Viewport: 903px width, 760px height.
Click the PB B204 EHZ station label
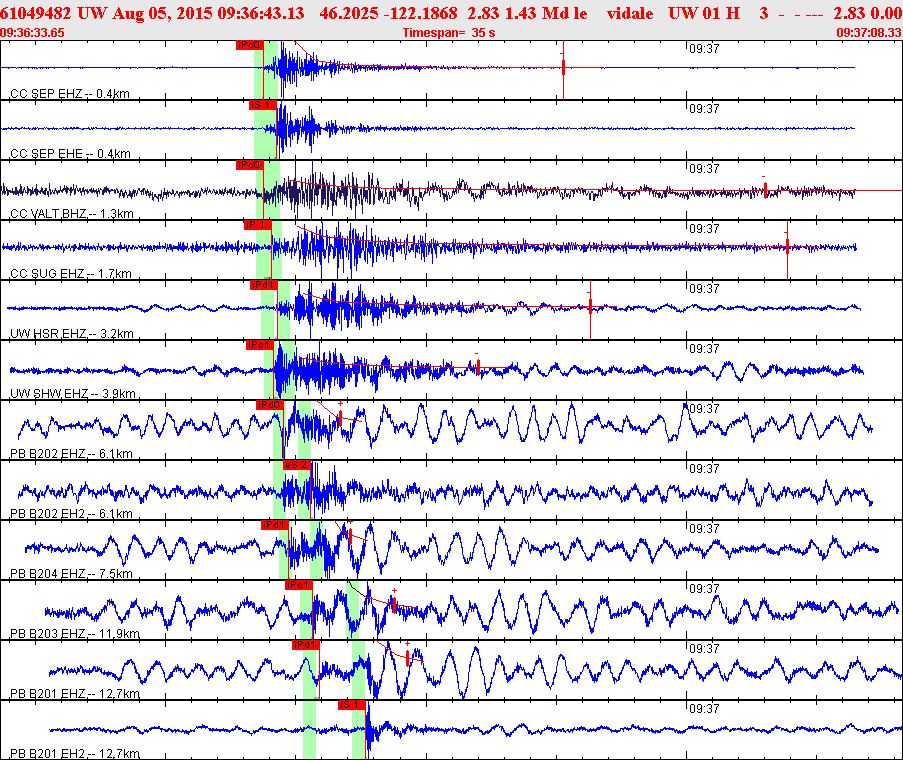tap(70, 574)
